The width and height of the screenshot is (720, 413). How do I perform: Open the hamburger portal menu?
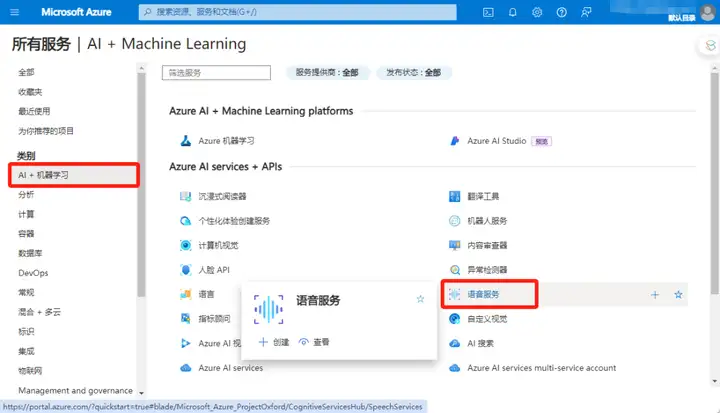click(15, 12)
